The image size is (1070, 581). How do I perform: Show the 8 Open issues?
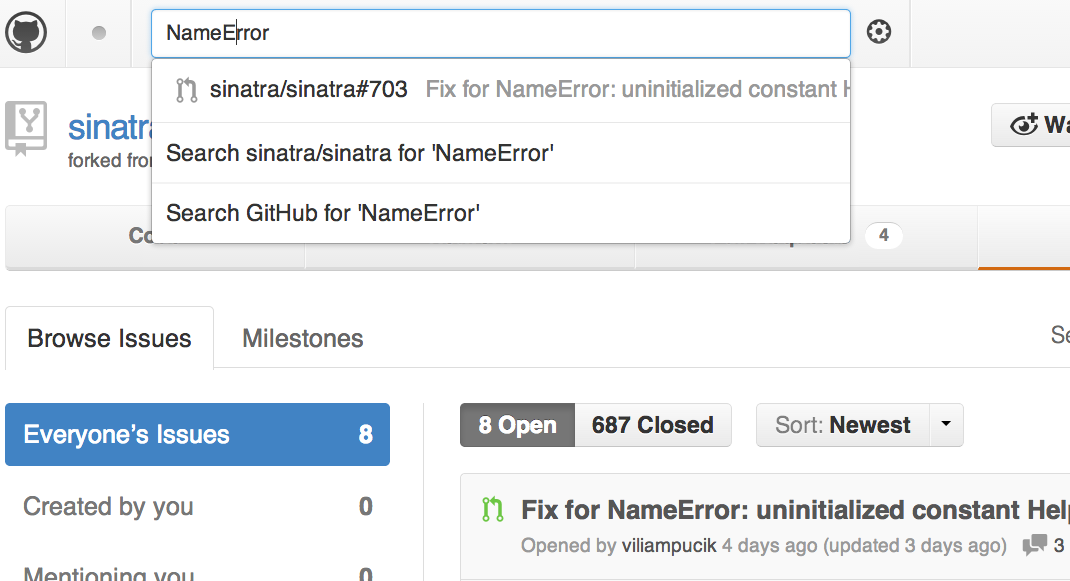pos(517,425)
